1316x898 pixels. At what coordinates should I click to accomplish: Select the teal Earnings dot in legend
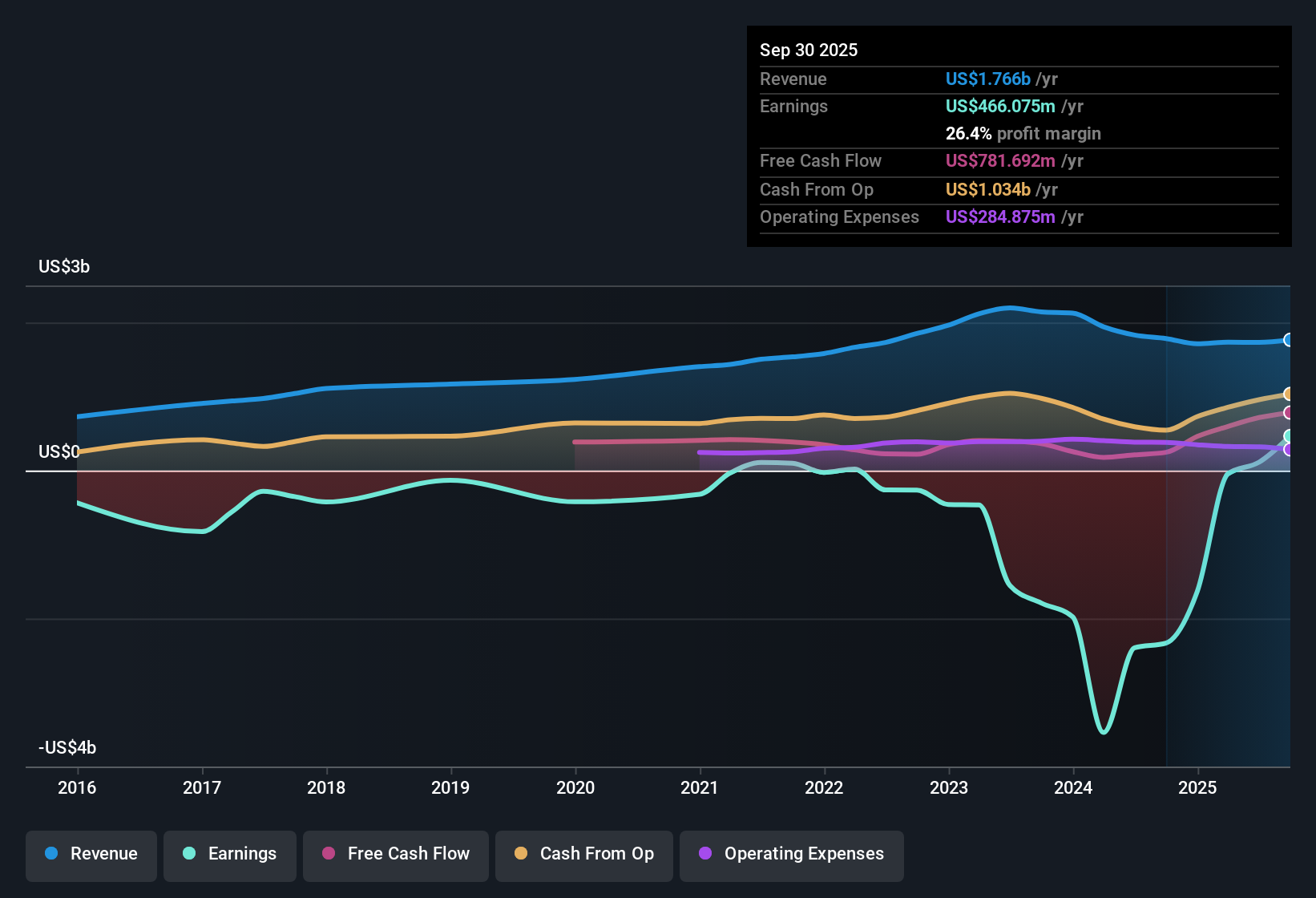point(189,854)
